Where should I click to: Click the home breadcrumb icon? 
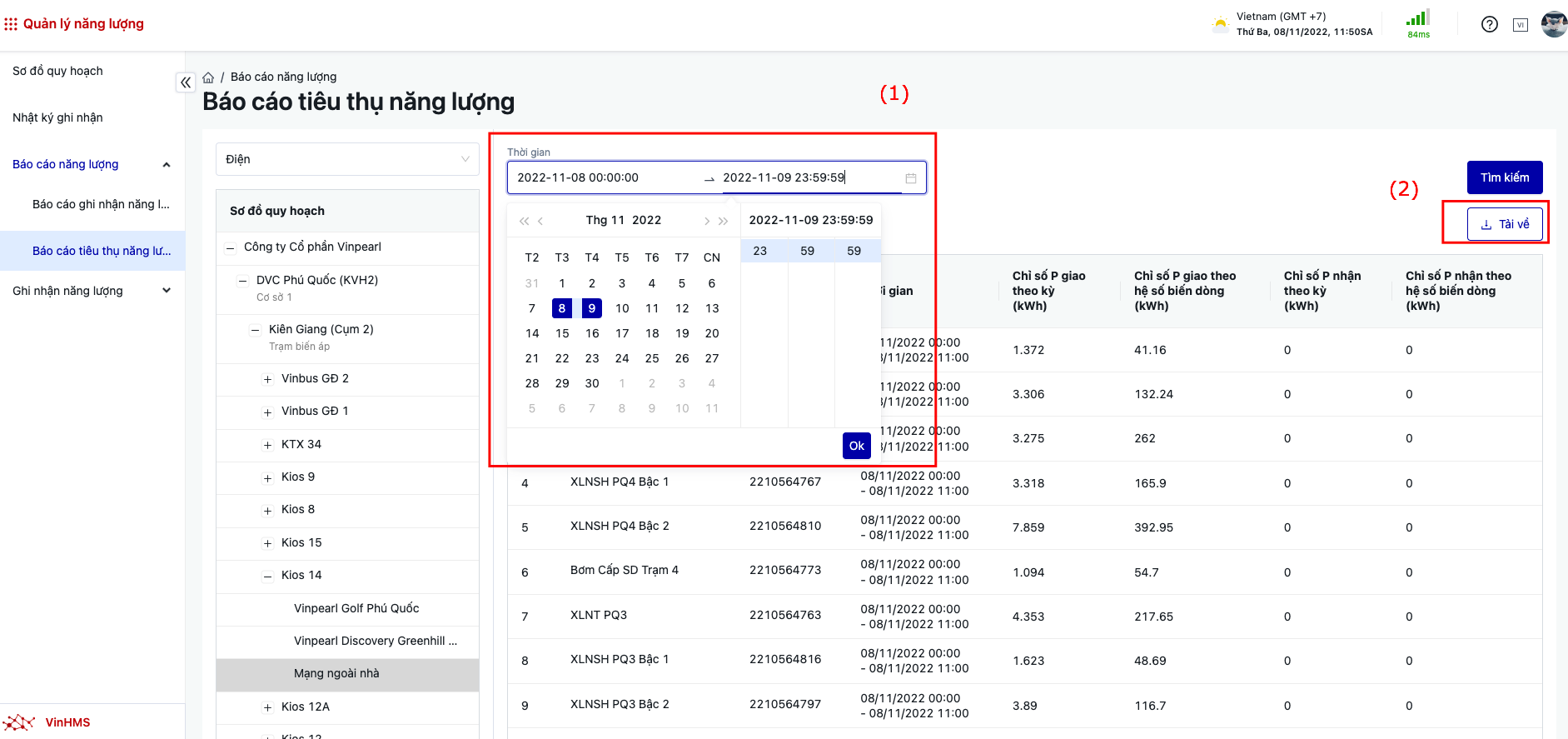click(208, 77)
